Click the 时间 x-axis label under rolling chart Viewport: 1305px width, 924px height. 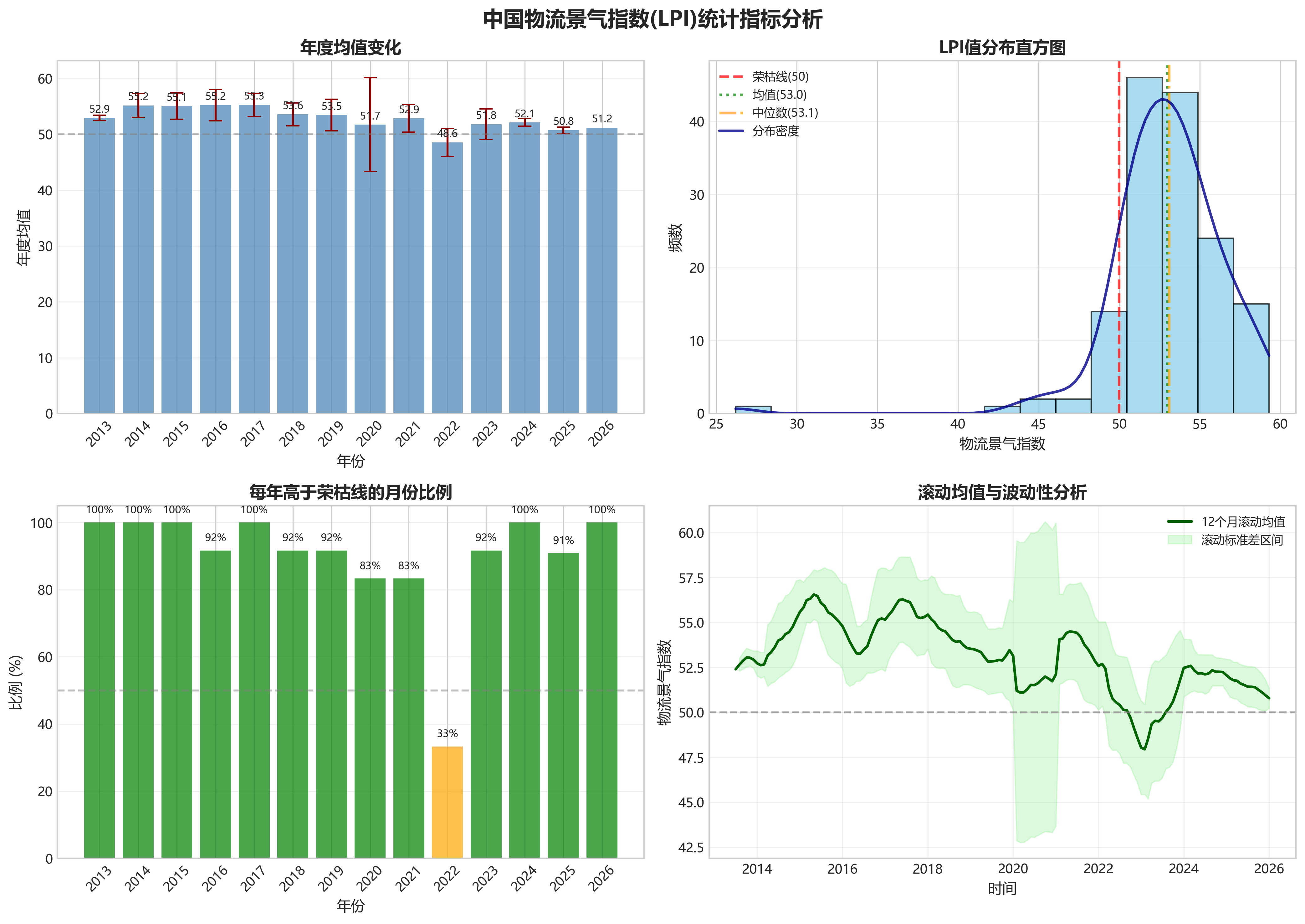(1002, 889)
